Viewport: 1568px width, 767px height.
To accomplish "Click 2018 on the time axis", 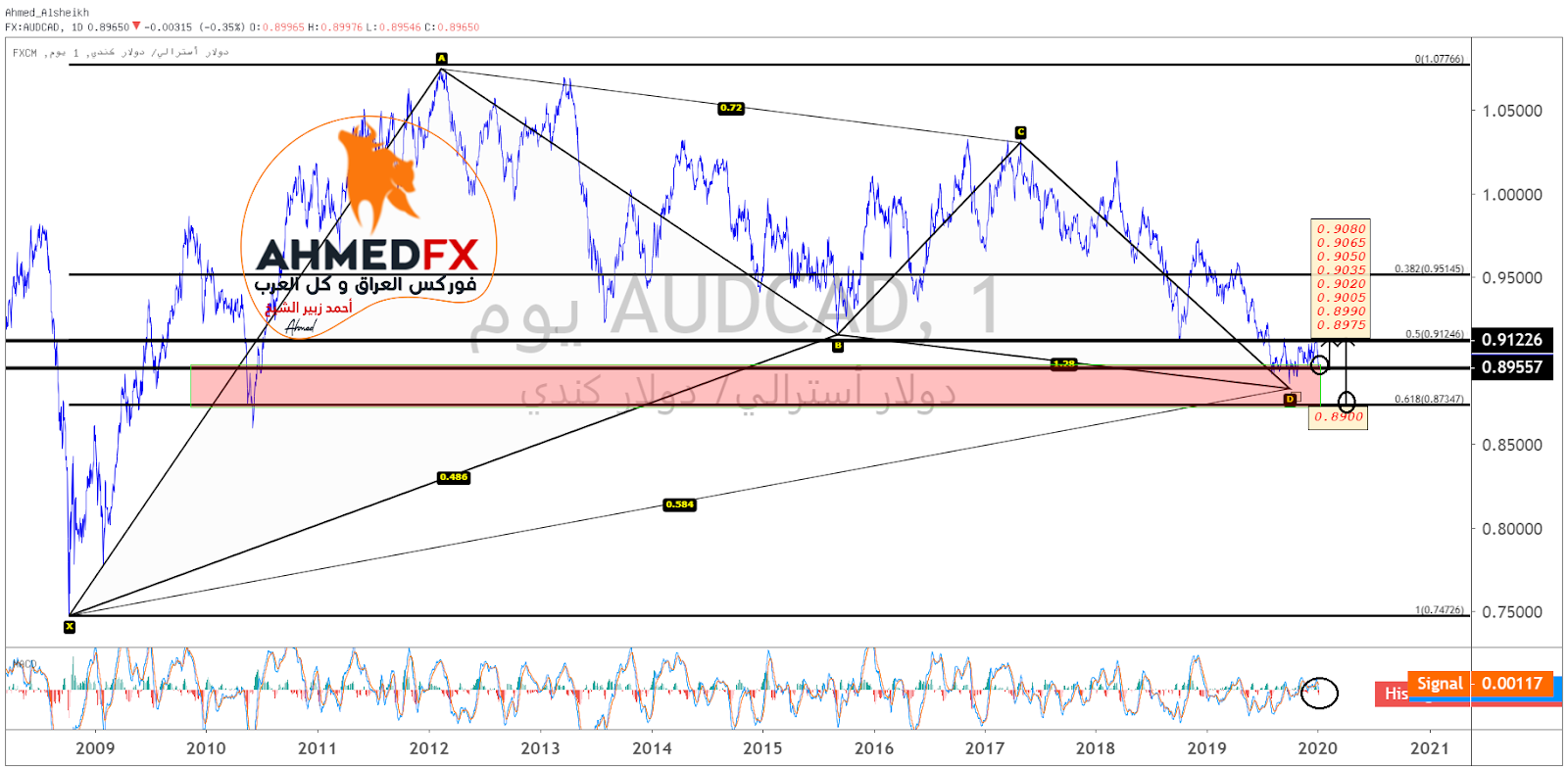I will 1096,748.
